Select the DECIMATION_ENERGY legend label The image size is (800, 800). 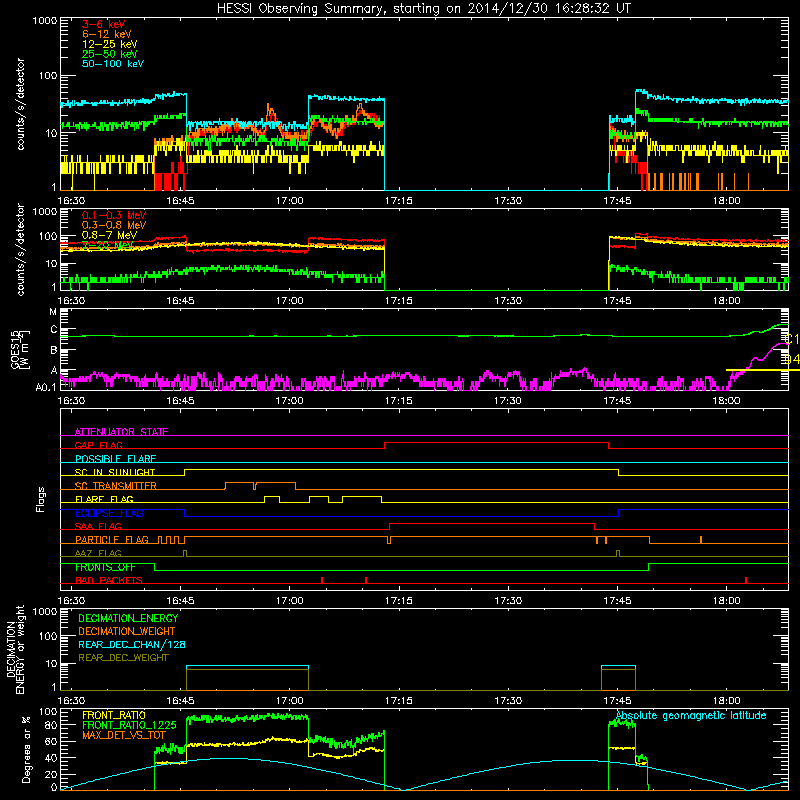128,618
